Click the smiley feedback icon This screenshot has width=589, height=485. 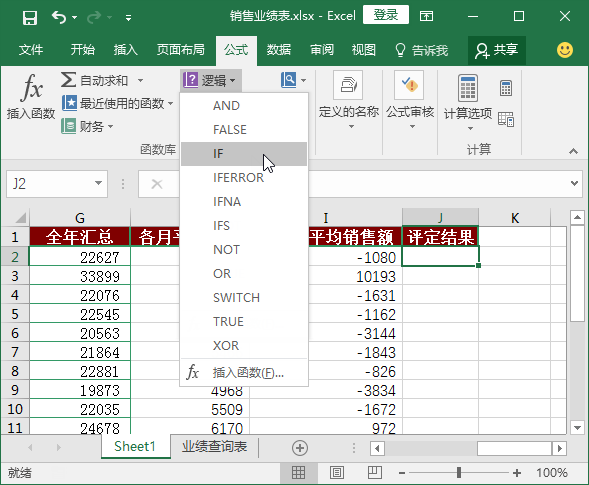[565, 50]
